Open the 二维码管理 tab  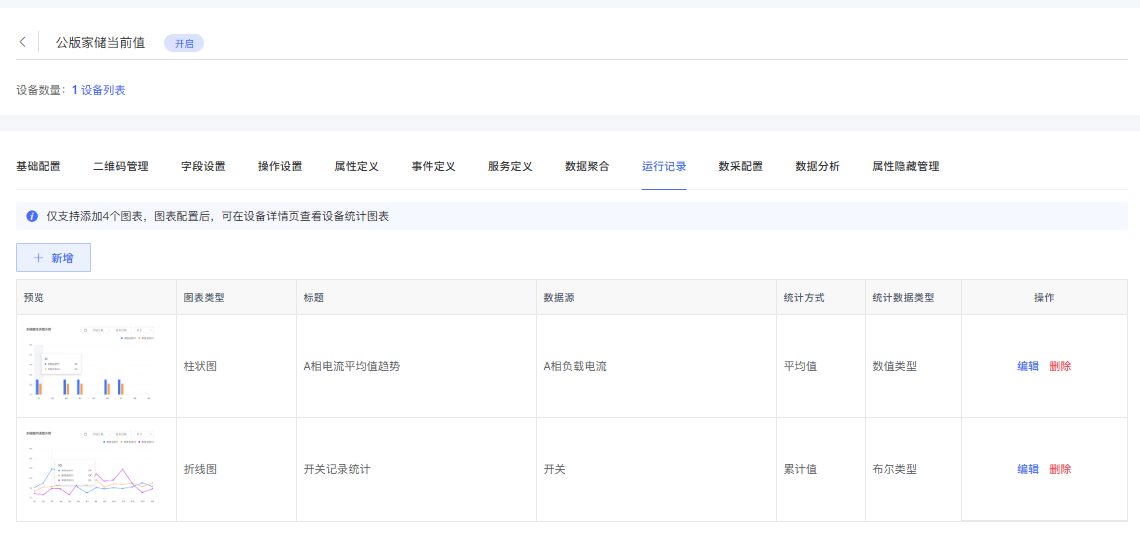point(121,166)
